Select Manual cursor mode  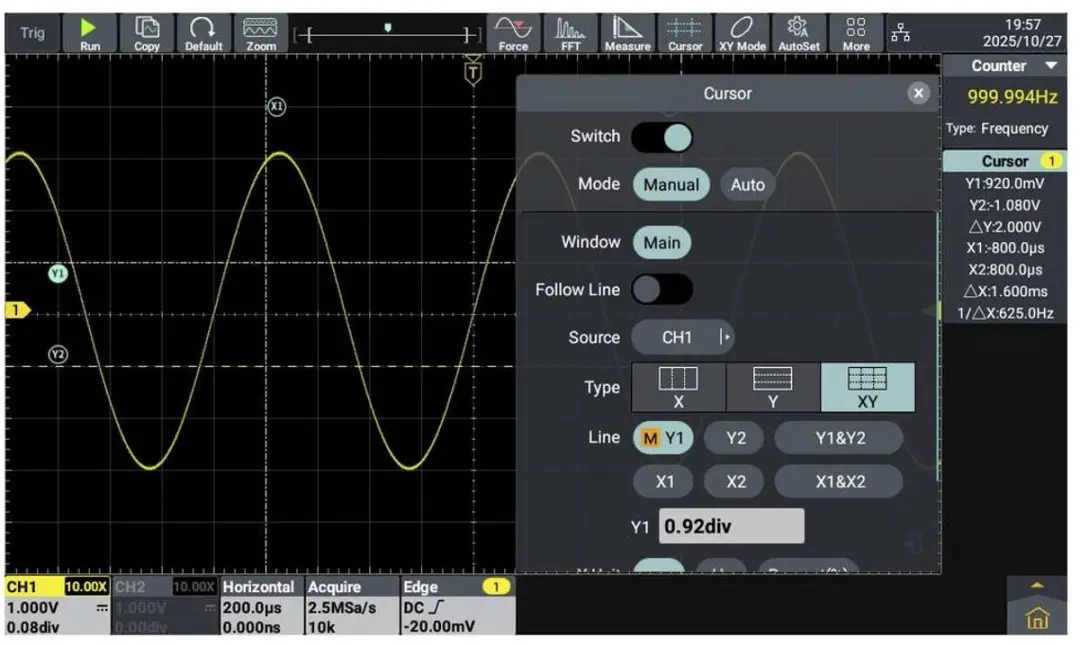[x=671, y=185]
